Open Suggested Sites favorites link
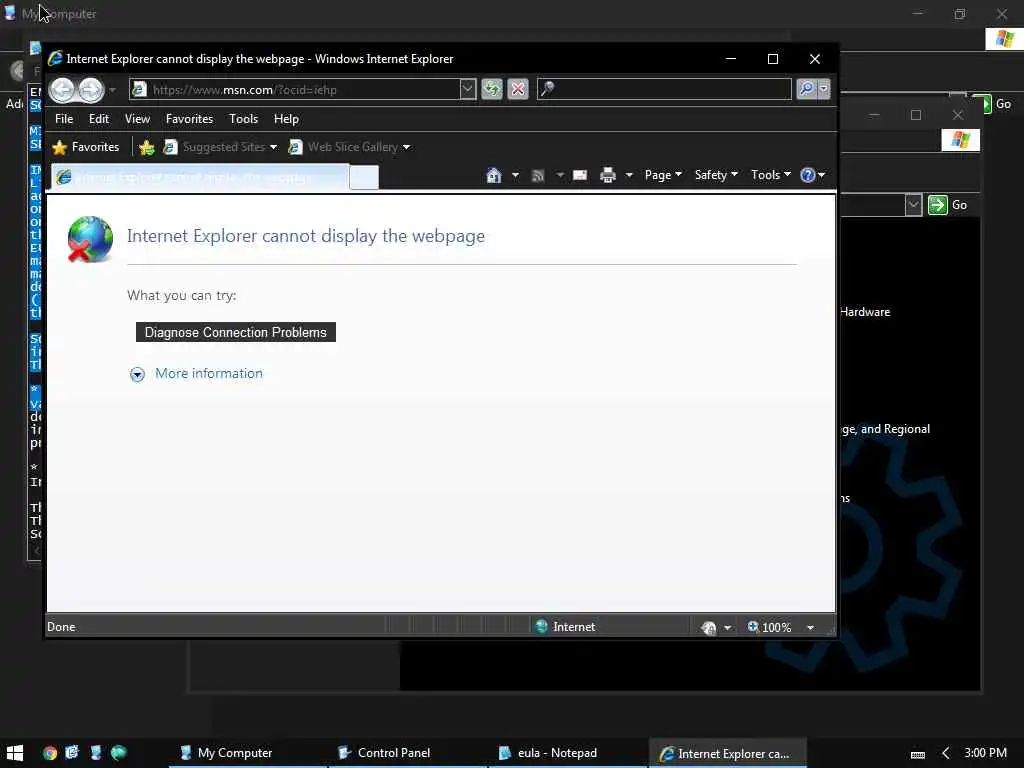This screenshot has width=1024, height=768. (x=219, y=147)
